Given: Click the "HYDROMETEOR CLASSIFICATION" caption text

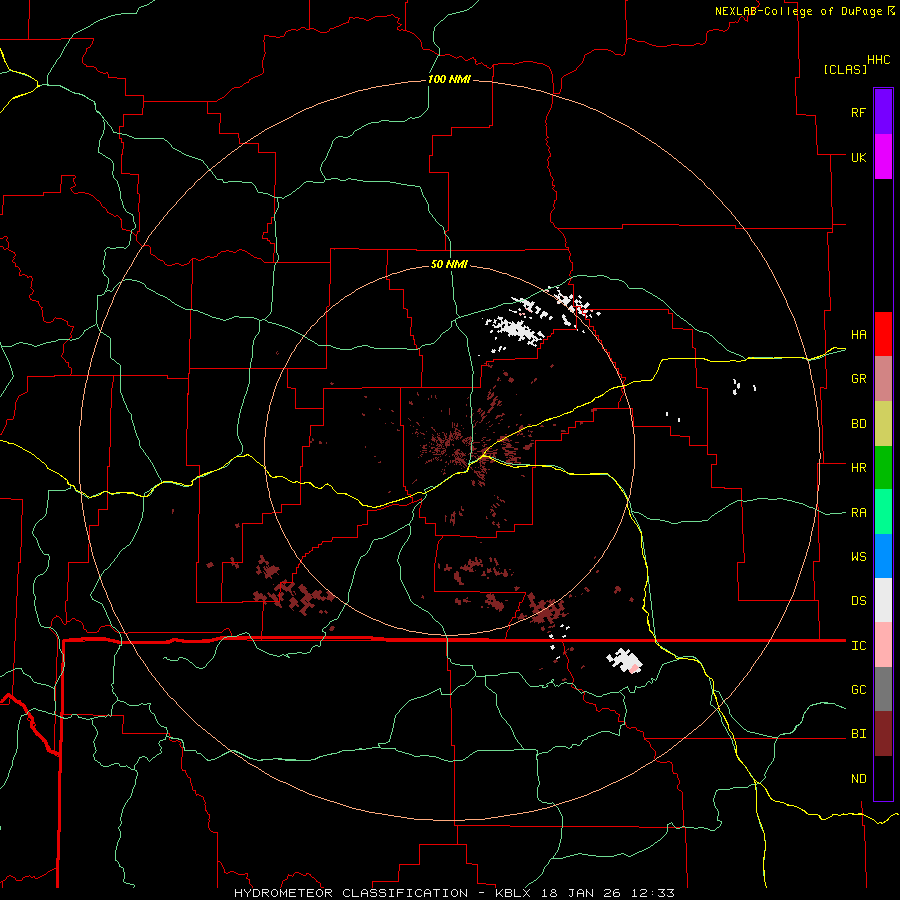Looking at the screenshot, I should [x=351, y=893].
